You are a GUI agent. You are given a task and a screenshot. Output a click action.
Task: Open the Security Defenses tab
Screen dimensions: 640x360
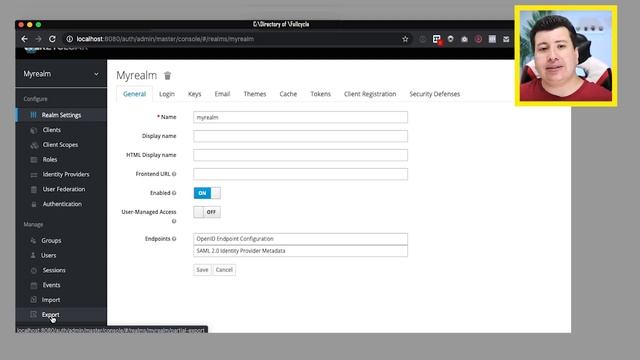[435, 94]
